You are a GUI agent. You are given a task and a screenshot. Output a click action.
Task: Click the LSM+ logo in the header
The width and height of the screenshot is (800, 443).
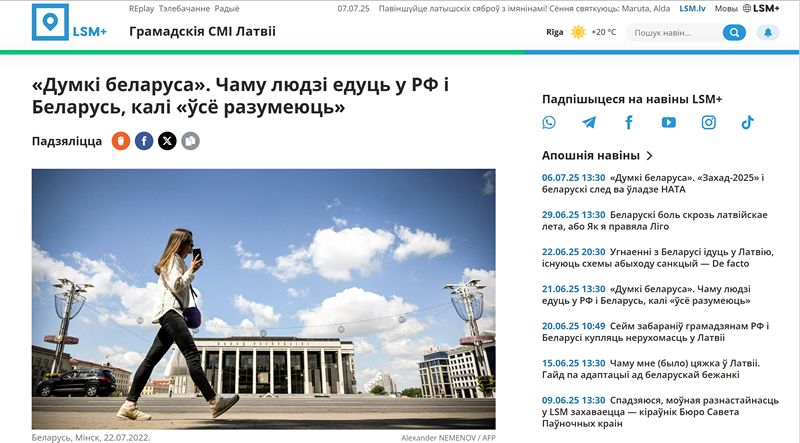pos(68,23)
